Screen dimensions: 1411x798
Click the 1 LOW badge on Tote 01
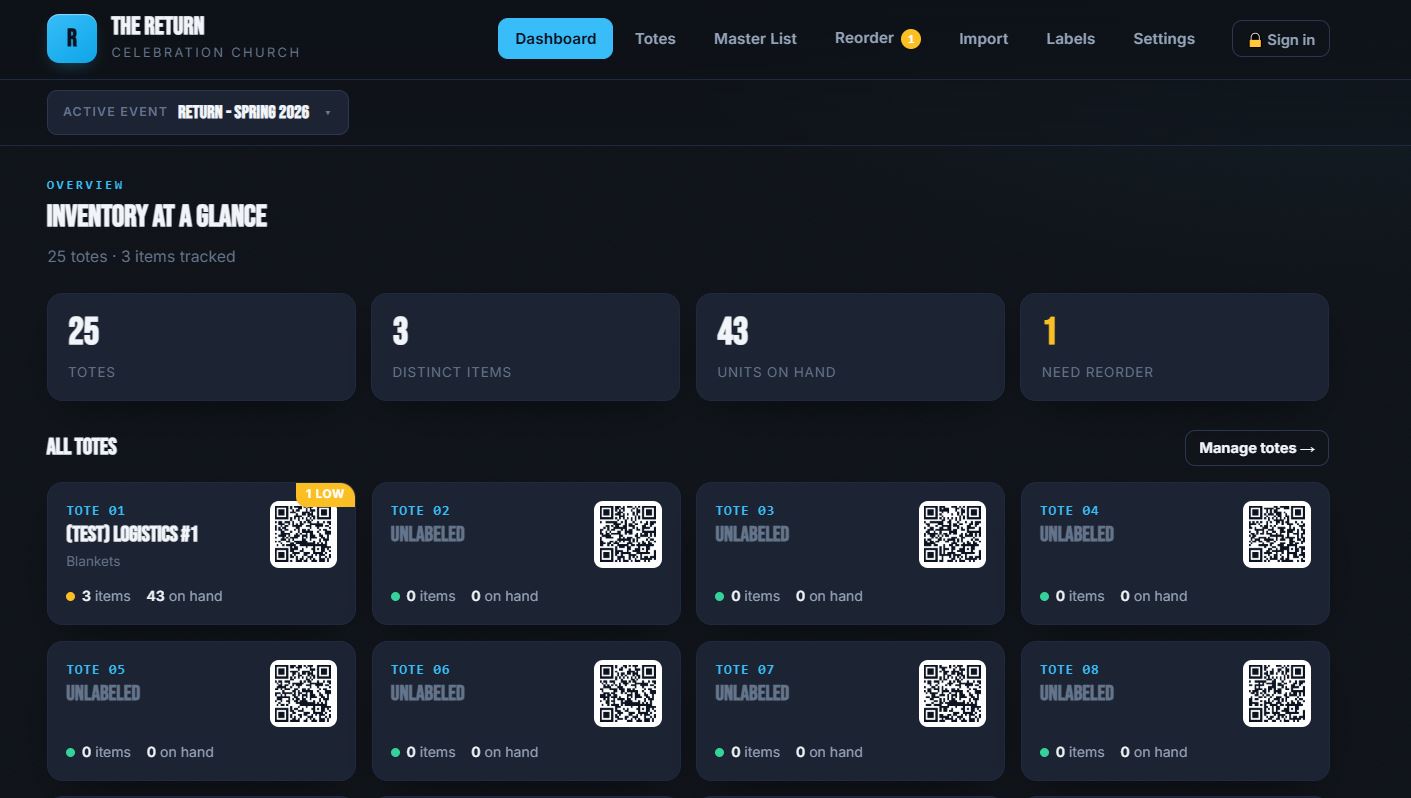(x=325, y=494)
